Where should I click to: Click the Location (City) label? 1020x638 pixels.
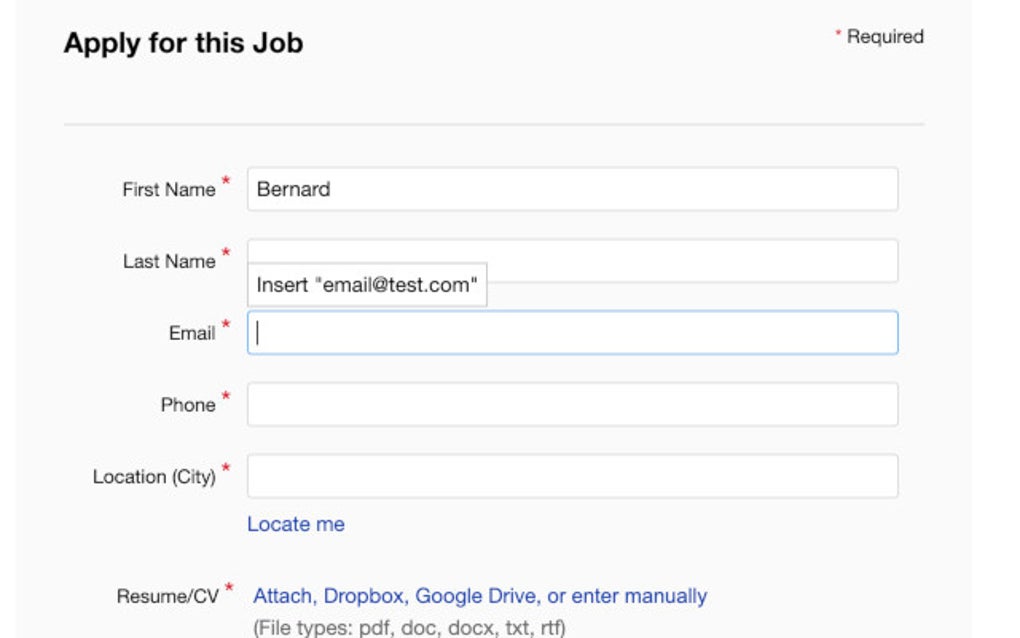(154, 478)
